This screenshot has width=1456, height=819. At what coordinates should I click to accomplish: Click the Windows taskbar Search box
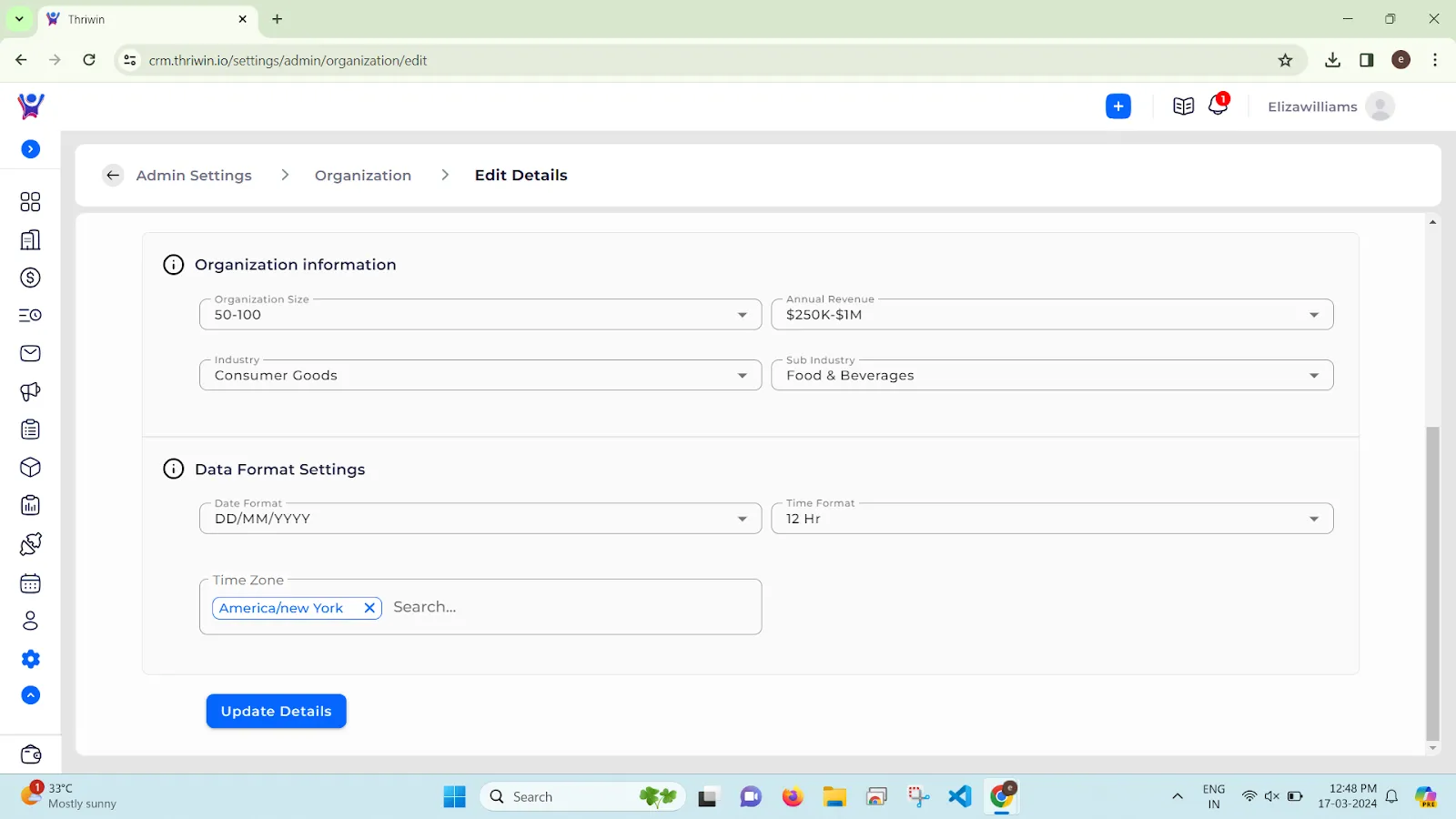click(582, 797)
